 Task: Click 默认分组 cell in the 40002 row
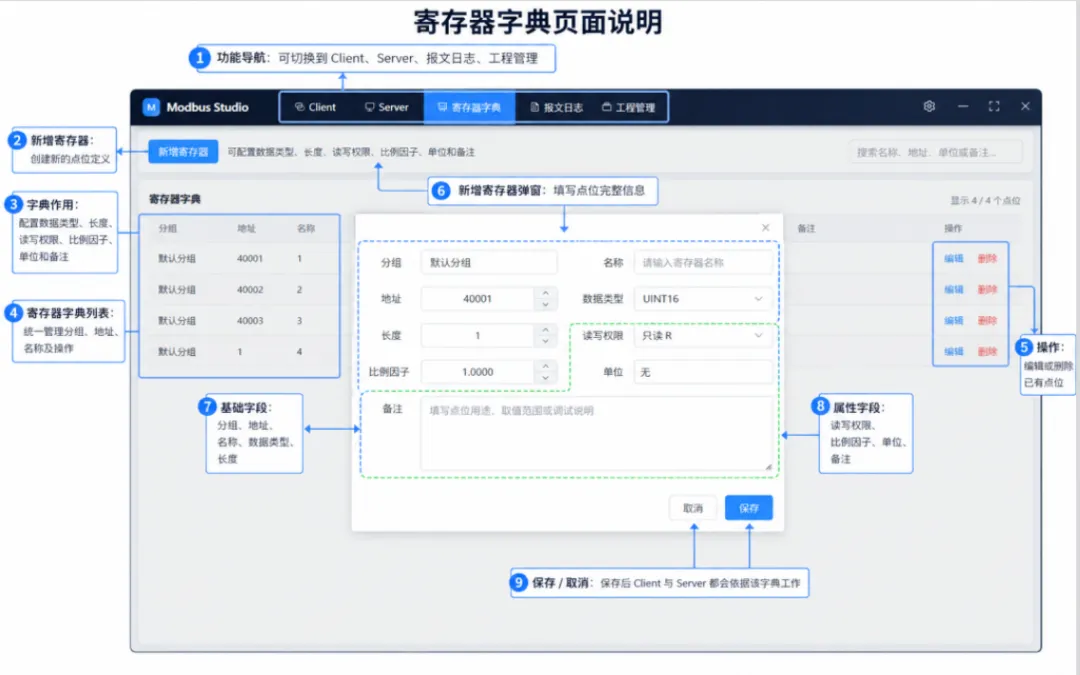tap(177, 289)
